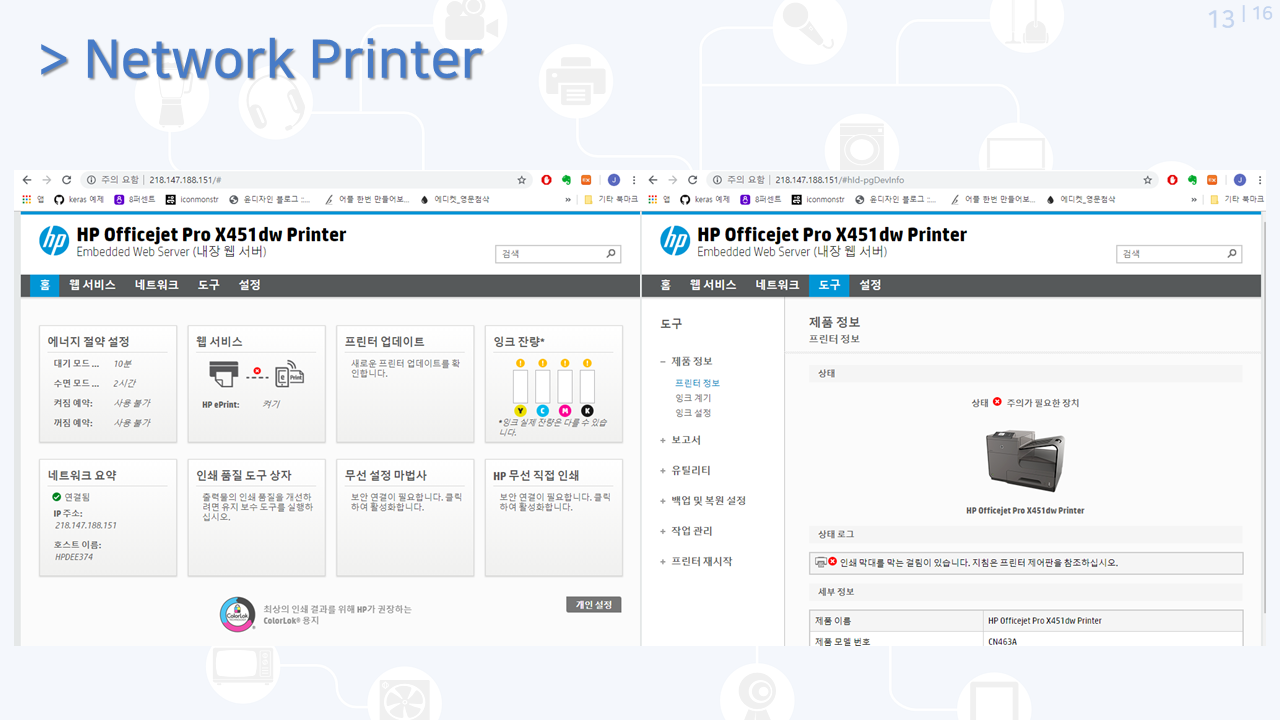The image size is (1280, 720).
Task: Select 설정 tab in right window
Action: point(870,285)
